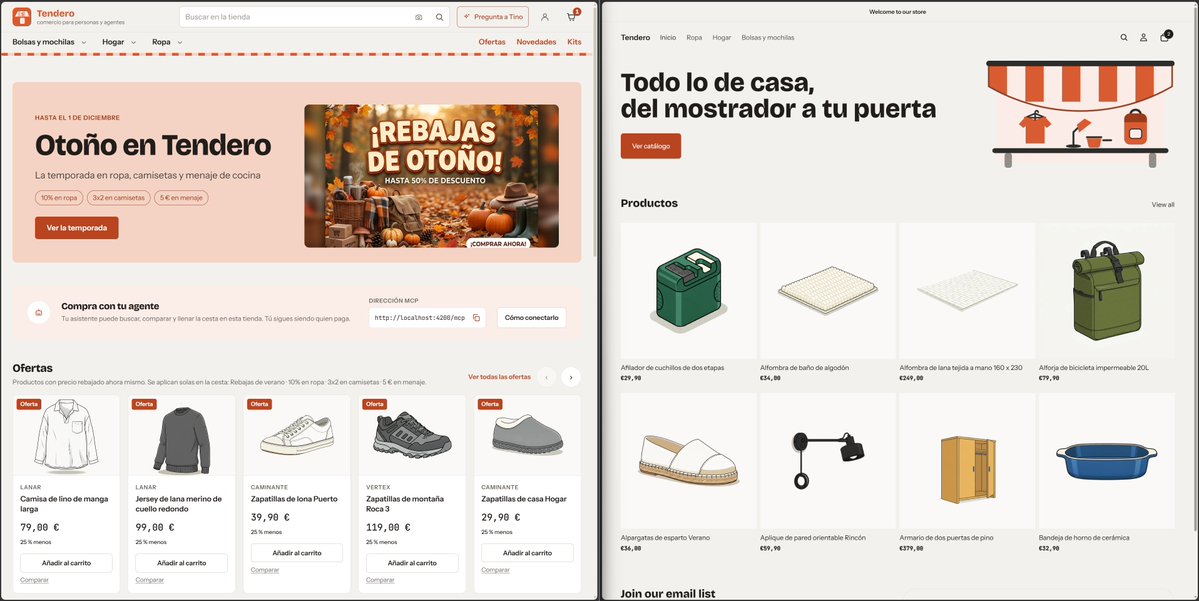The image size is (1199, 601).
Task: Click Ver todas las ofertas link
Action: point(499,377)
